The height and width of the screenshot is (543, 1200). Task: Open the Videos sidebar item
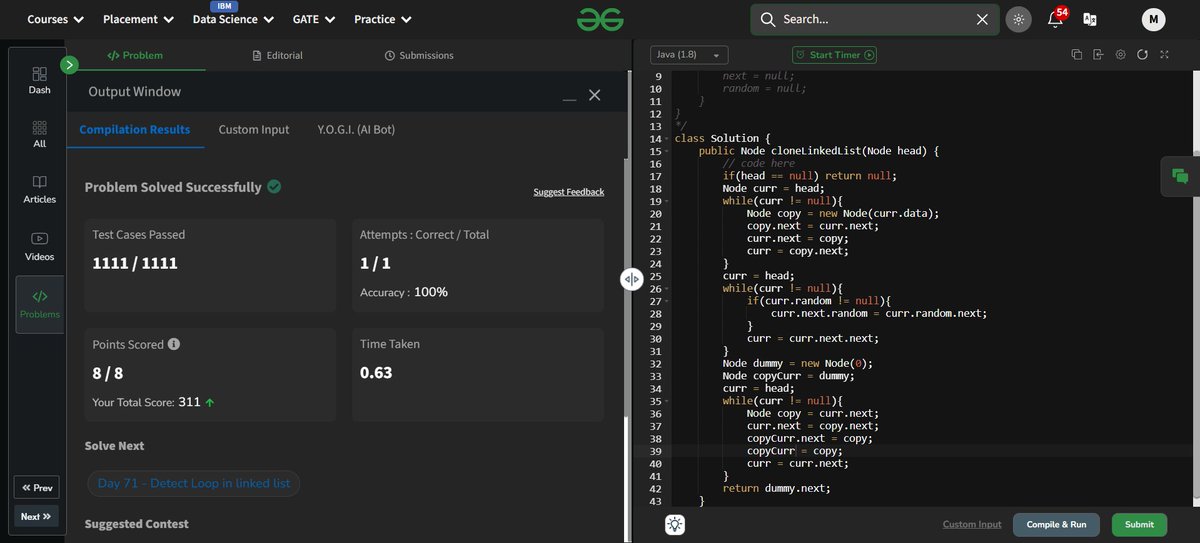39,246
